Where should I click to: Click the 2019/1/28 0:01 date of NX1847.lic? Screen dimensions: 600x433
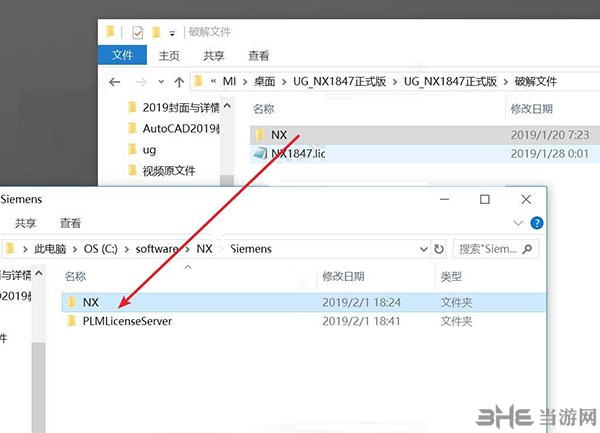point(549,154)
